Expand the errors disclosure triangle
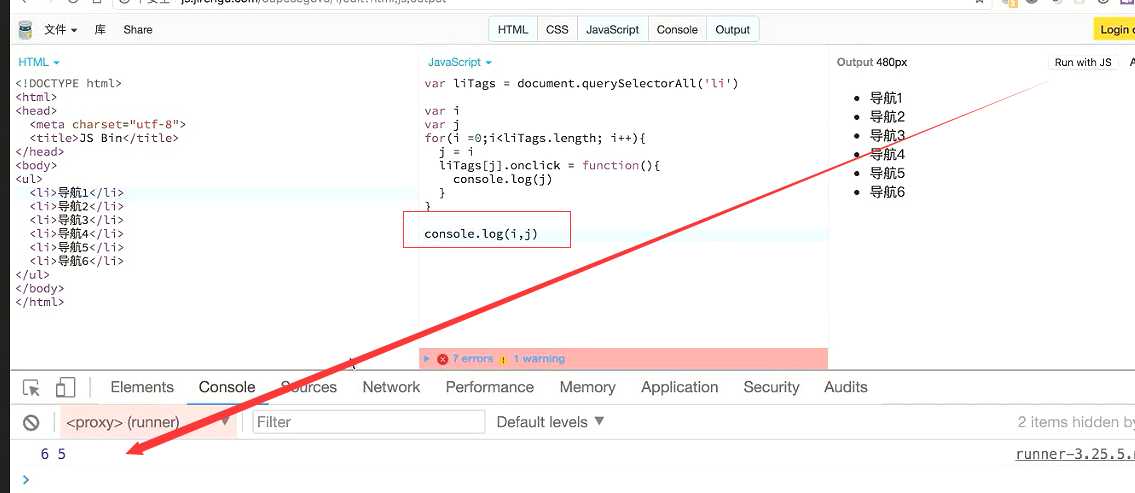The image size is (1135, 493). coord(427,359)
